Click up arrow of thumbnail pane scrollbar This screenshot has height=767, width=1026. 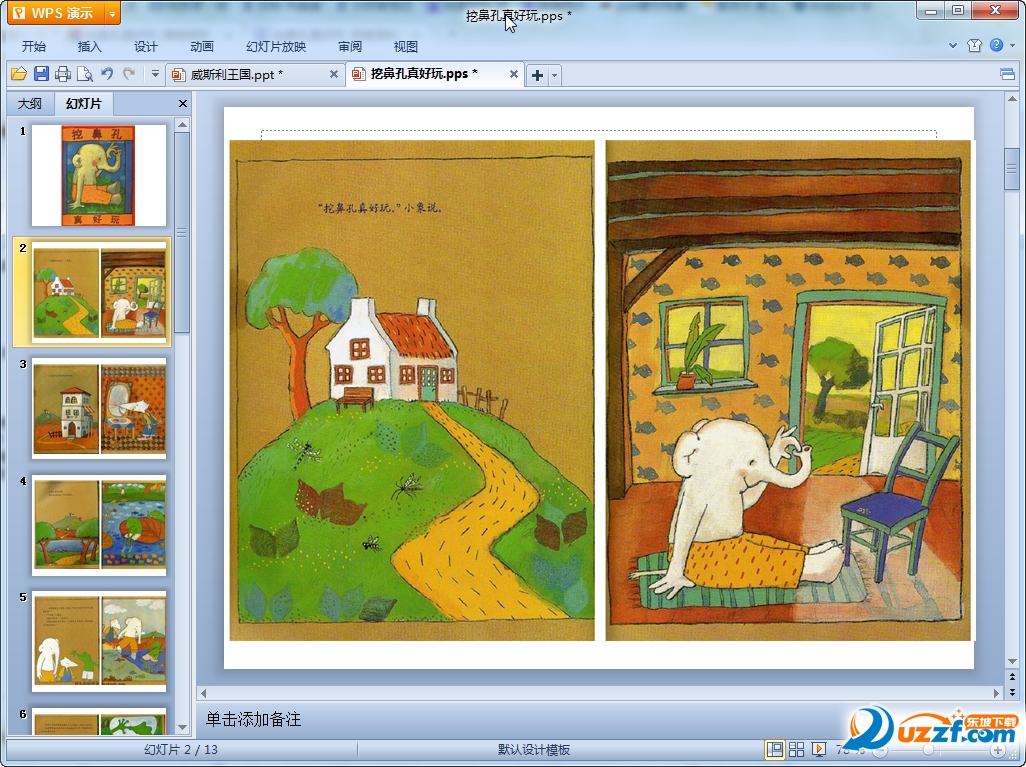click(183, 124)
